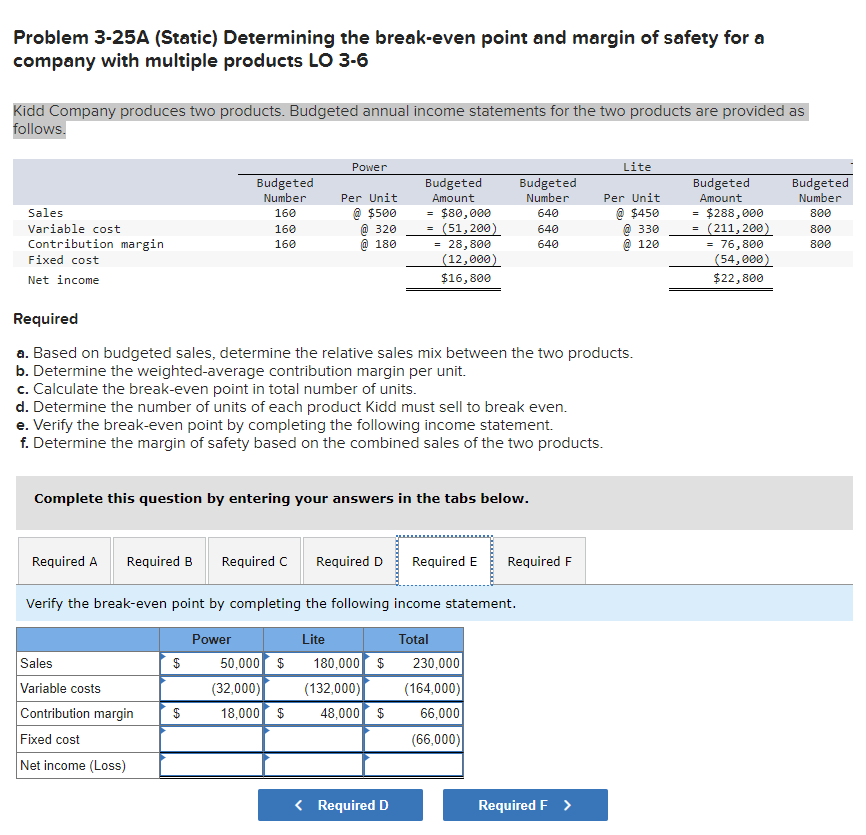Viewport: 866px width, 835px height.
Task: Click the Power Net income (Loss) cell
Action: [x=212, y=765]
